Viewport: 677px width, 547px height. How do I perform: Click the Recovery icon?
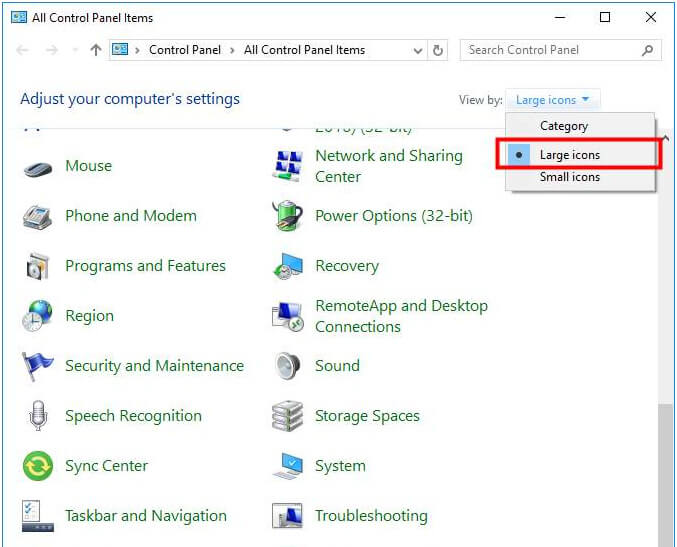click(x=288, y=266)
